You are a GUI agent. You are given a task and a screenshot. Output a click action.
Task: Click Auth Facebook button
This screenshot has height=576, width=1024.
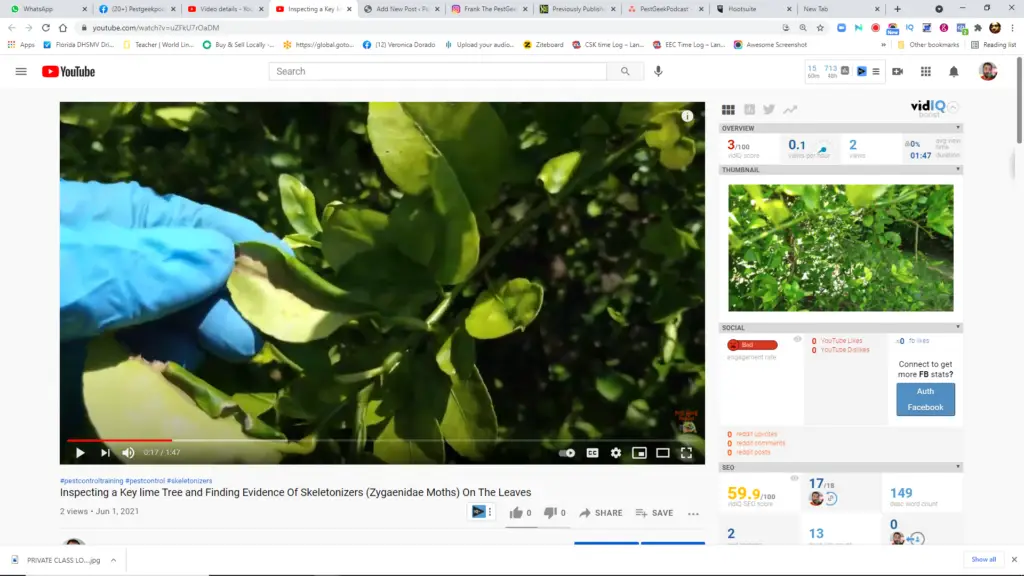(x=925, y=399)
